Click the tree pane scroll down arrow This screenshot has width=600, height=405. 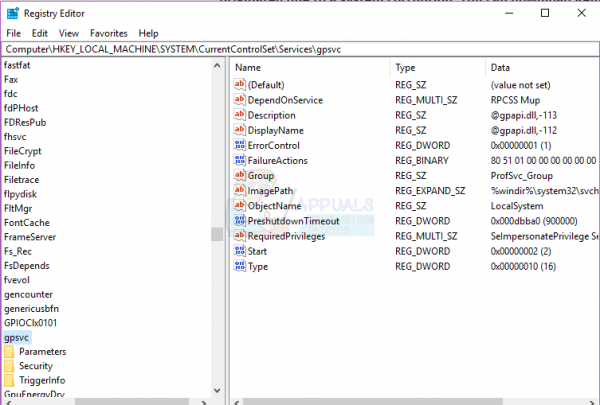tap(217, 390)
